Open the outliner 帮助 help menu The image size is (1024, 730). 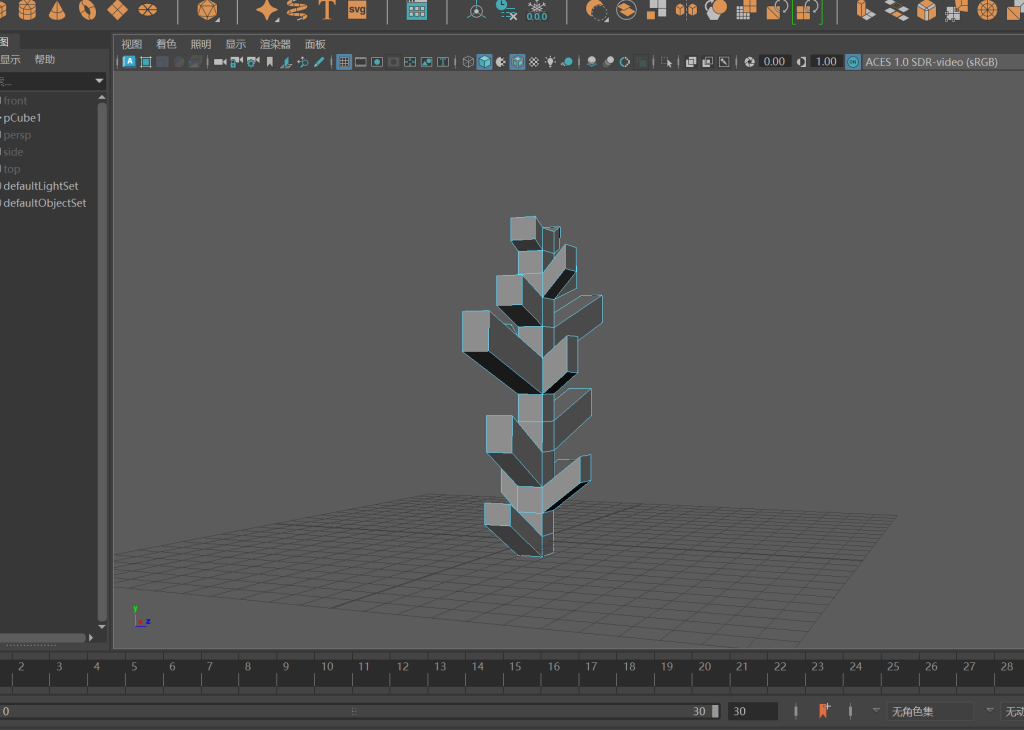click(44, 59)
